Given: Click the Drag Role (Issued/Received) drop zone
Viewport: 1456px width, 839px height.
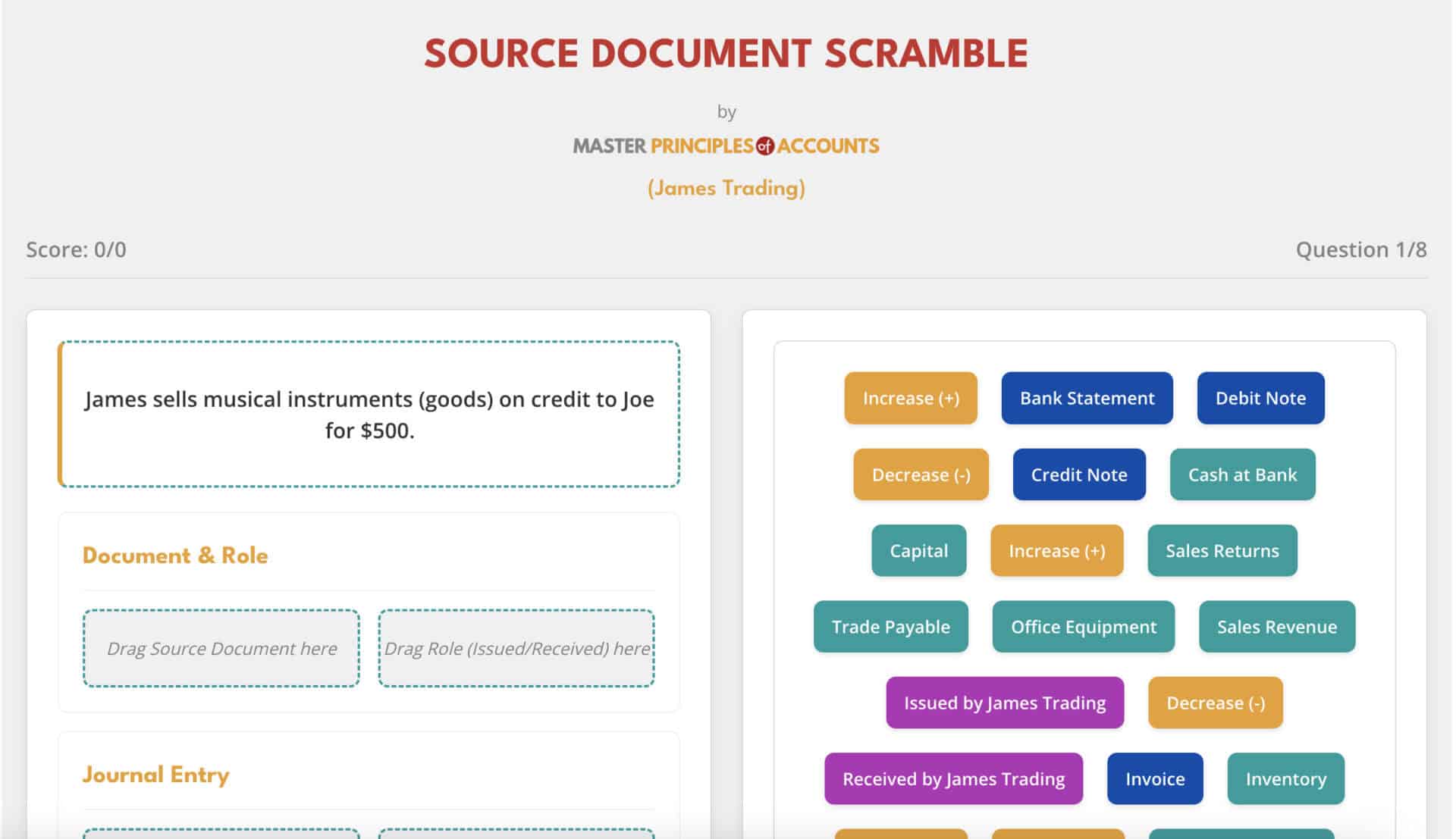Looking at the screenshot, I should click(516, 648).
